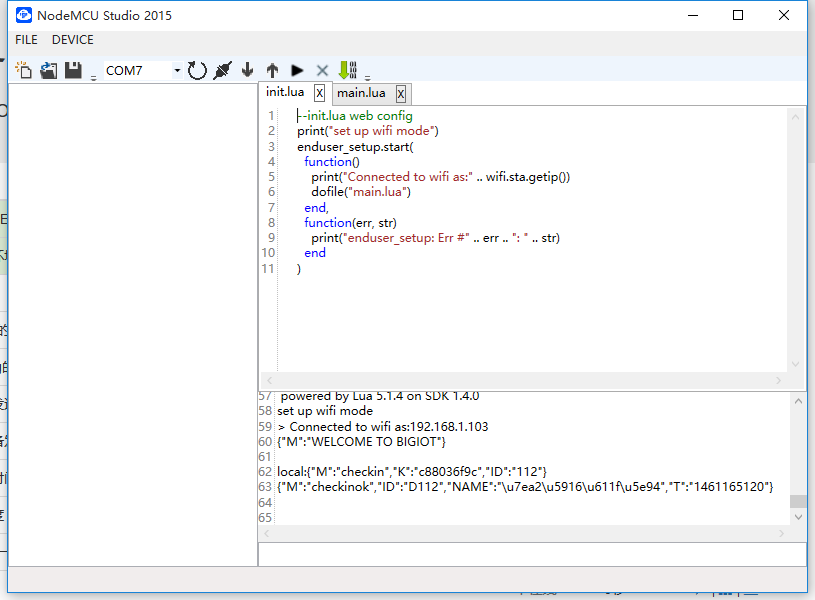Click console line with IP 192.168.1.103
Viewport: 815px width, 600px height.
click(x=383, y=427)
